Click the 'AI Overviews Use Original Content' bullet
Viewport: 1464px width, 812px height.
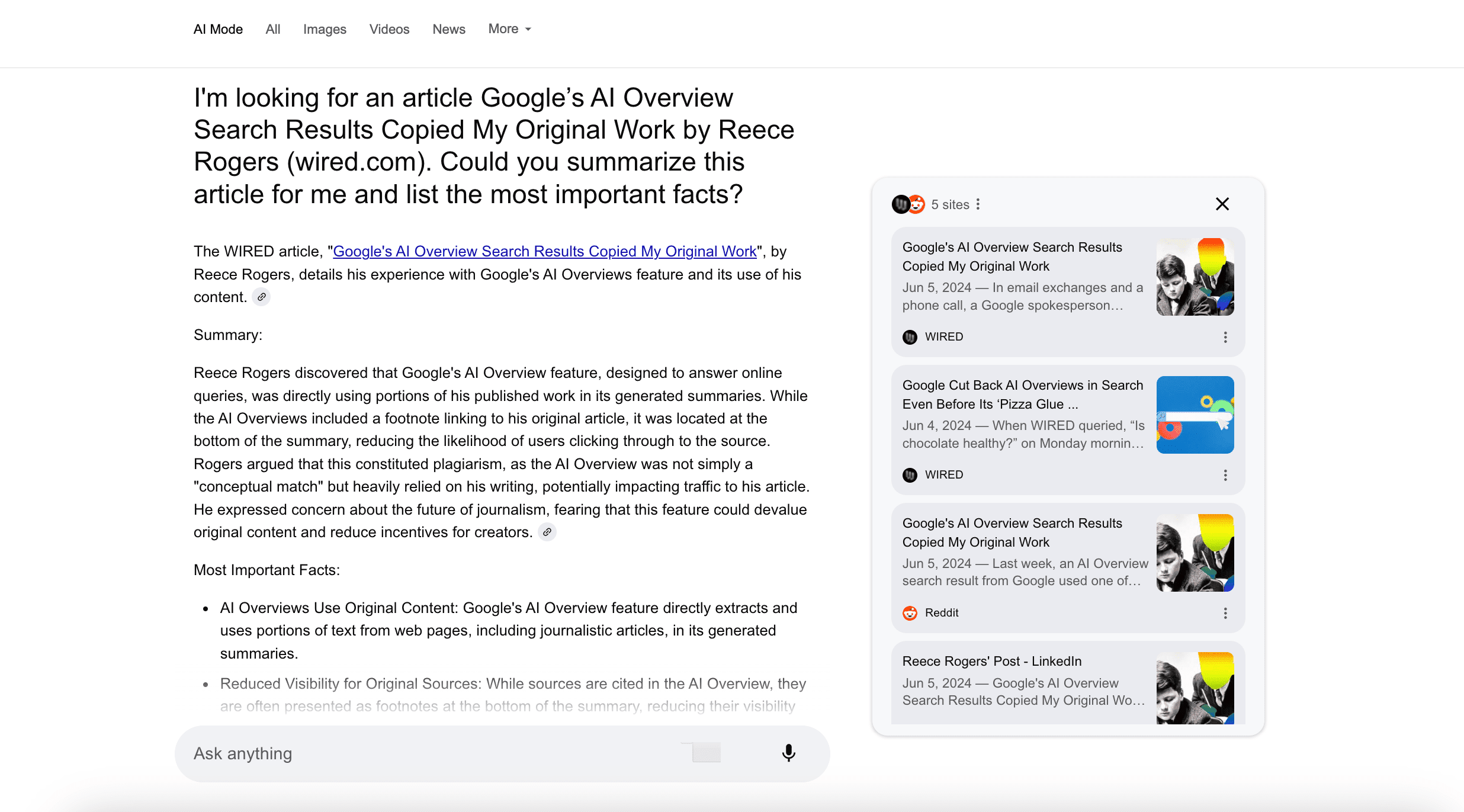tap(509, 631)
